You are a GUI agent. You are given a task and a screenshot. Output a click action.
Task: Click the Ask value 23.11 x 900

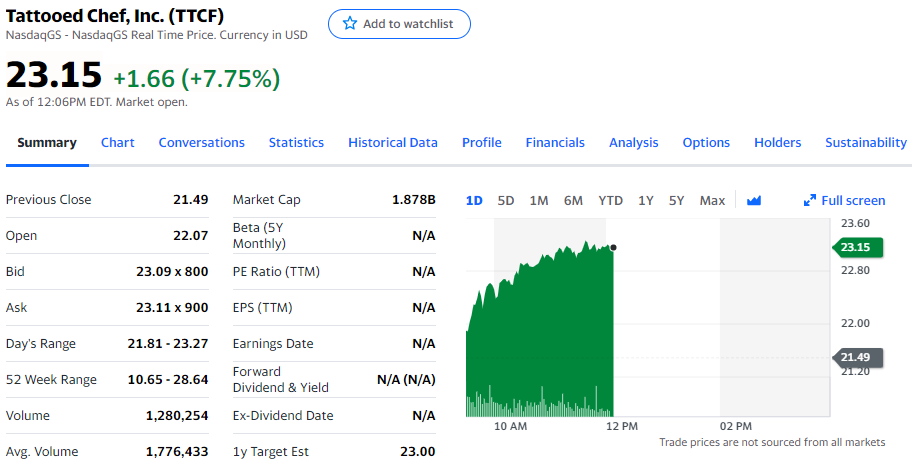[172, 308]
